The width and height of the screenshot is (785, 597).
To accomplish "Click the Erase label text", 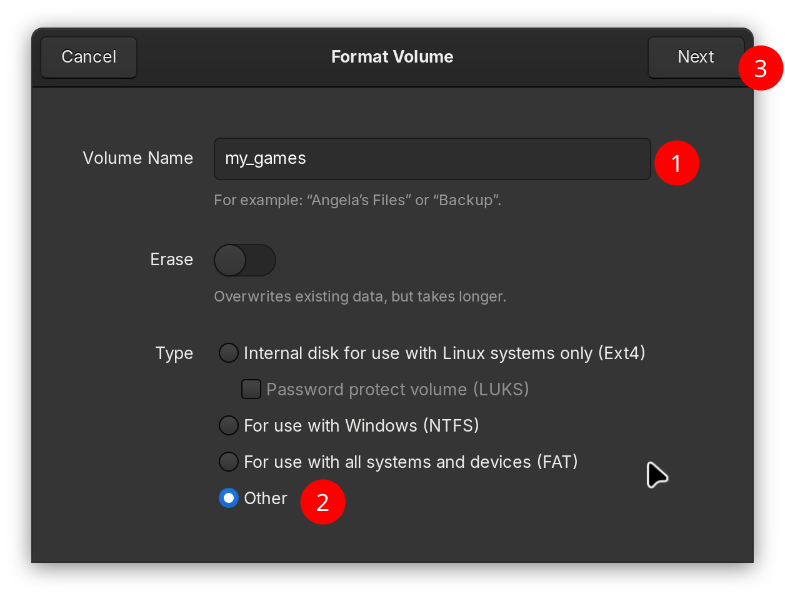I will 171,260.
